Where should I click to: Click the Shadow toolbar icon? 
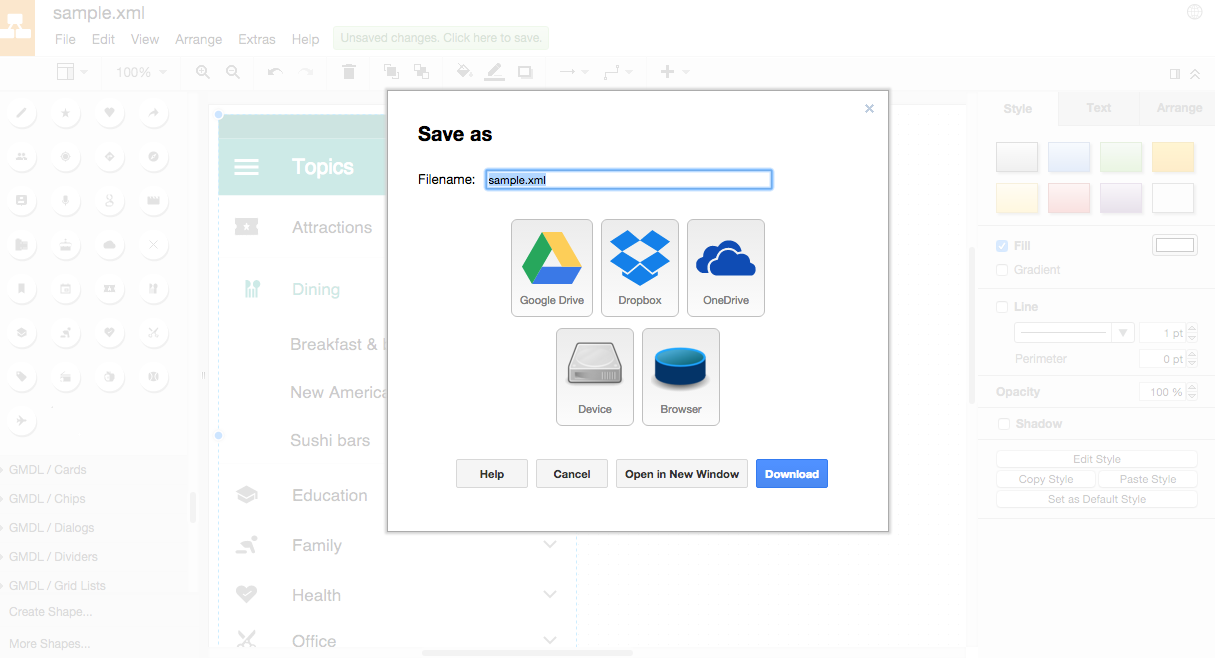click(x=525, y=72)
